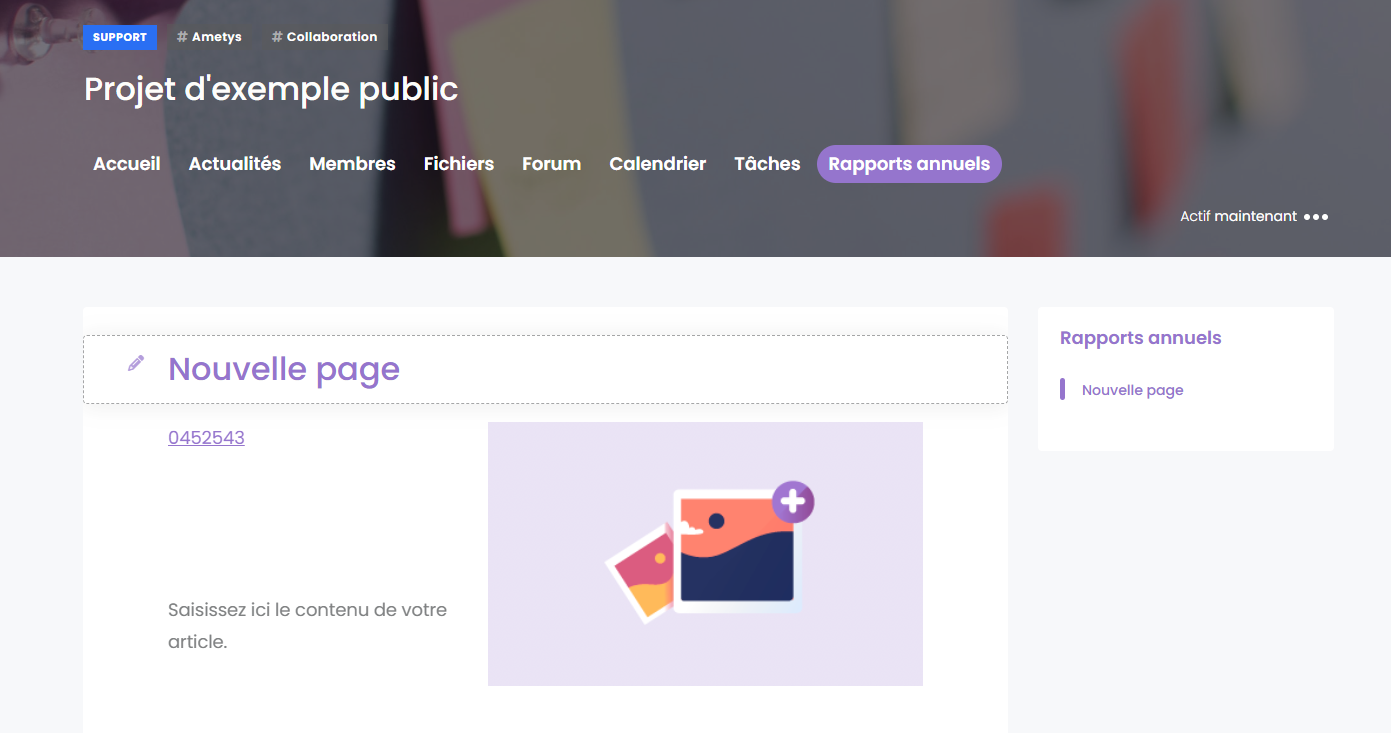Navigate to the Forum tab
The width and height of the screenshot is (1391, 733).
pos(551,164)
